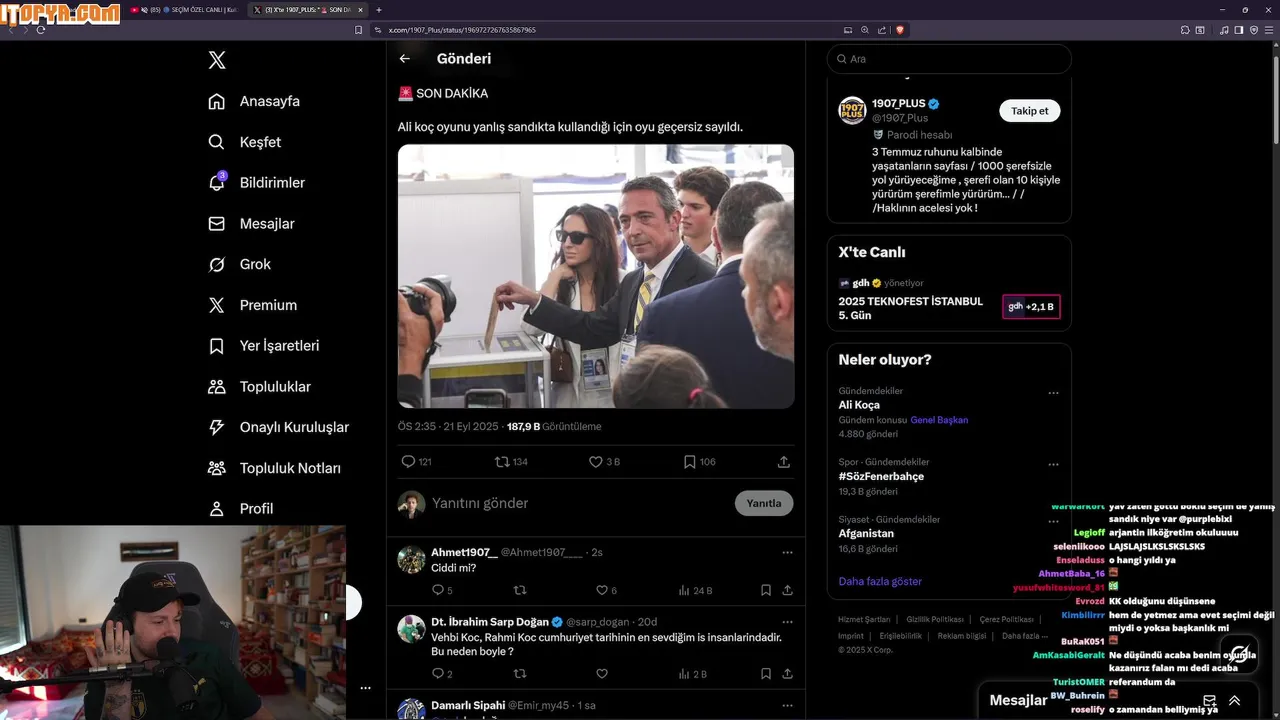This screenshot has width=1280, height=720.
Task: Click the browser address bar URL
Action: (x=462, y=30)
